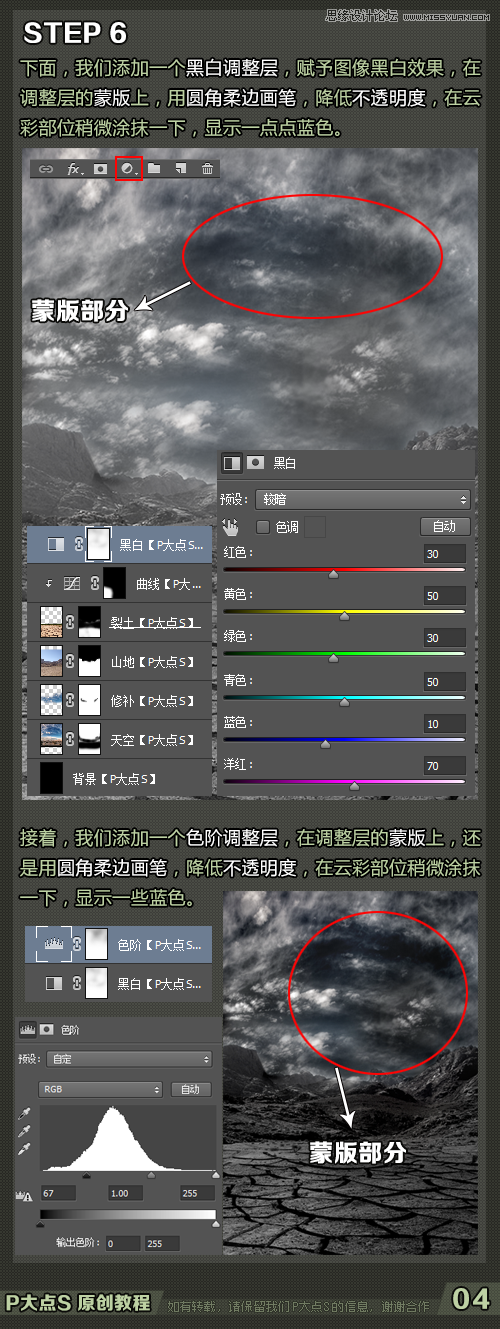Viewport: 500px width, 1329px height.
Task: Click the chain link on the 天空 layer
Action: (70, 740)
